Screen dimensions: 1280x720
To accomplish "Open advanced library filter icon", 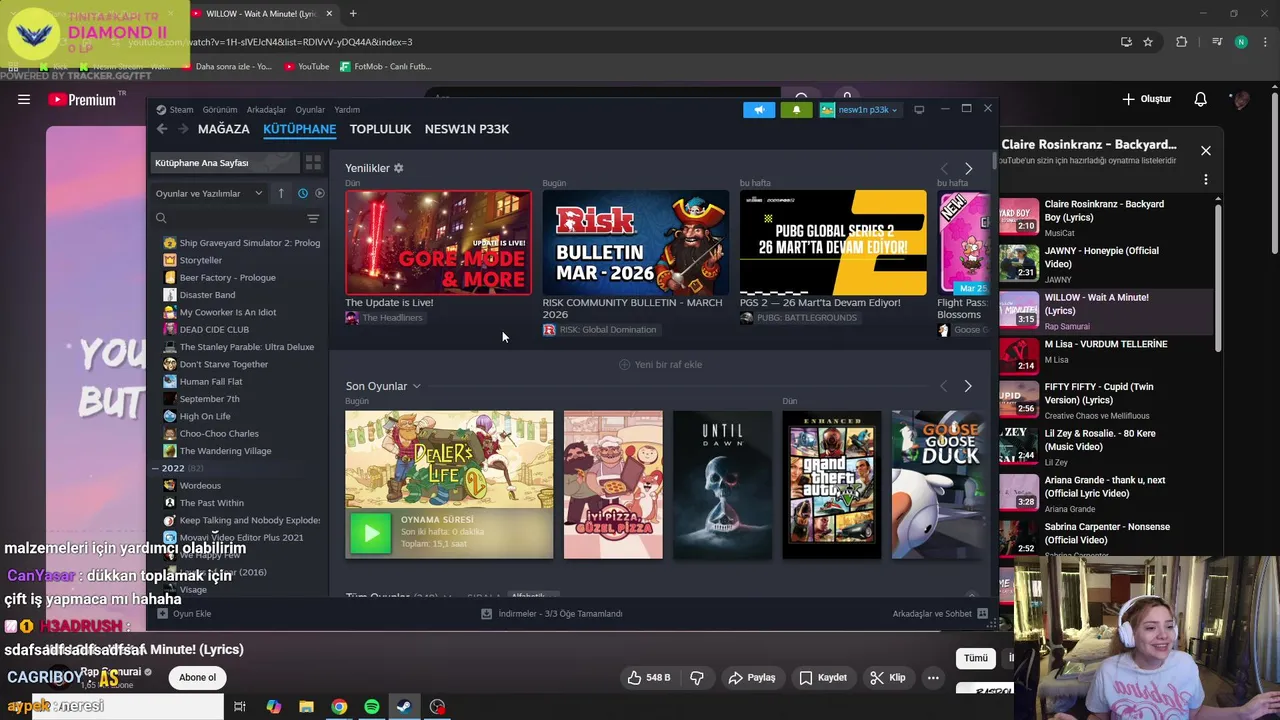I will click(x=313, y=218).
